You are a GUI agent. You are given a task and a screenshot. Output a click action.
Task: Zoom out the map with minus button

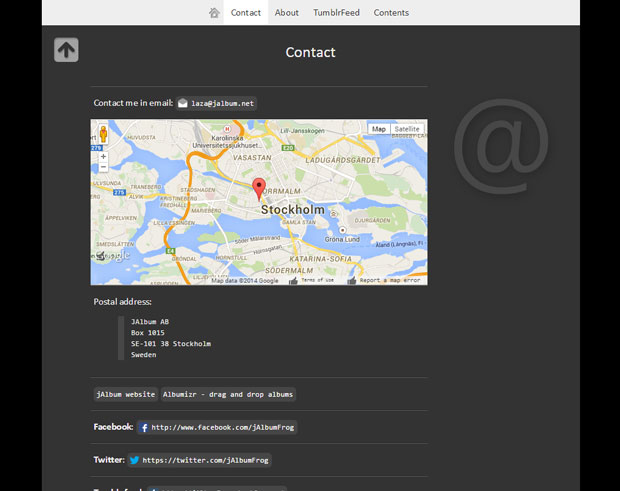click(103, 168)
